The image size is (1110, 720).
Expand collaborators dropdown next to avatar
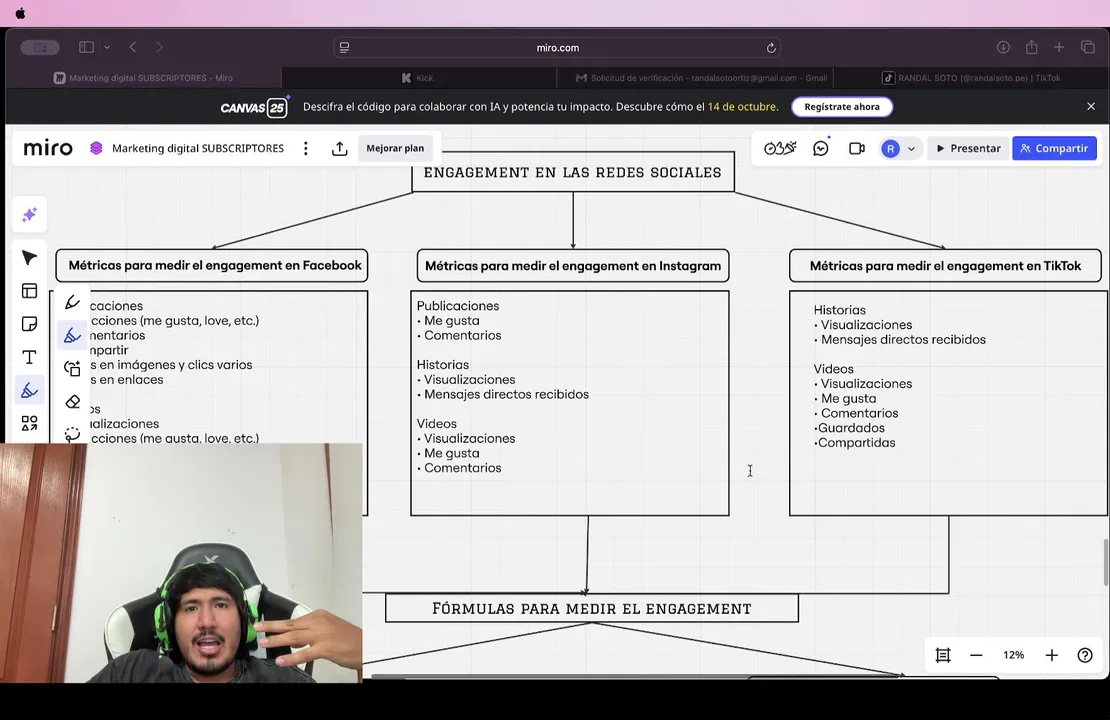click(911, 149)
